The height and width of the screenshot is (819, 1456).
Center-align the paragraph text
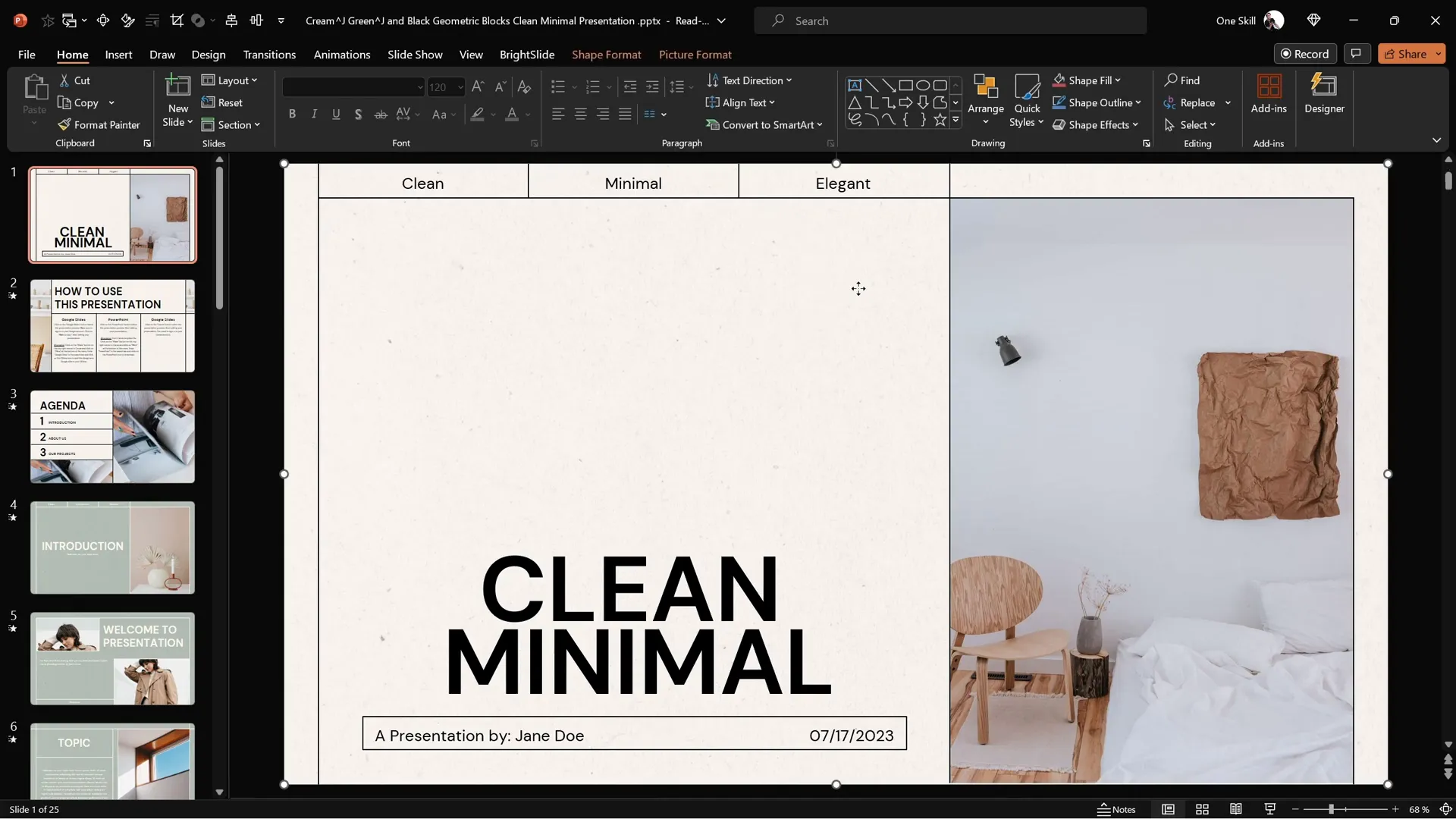point(581,114)
